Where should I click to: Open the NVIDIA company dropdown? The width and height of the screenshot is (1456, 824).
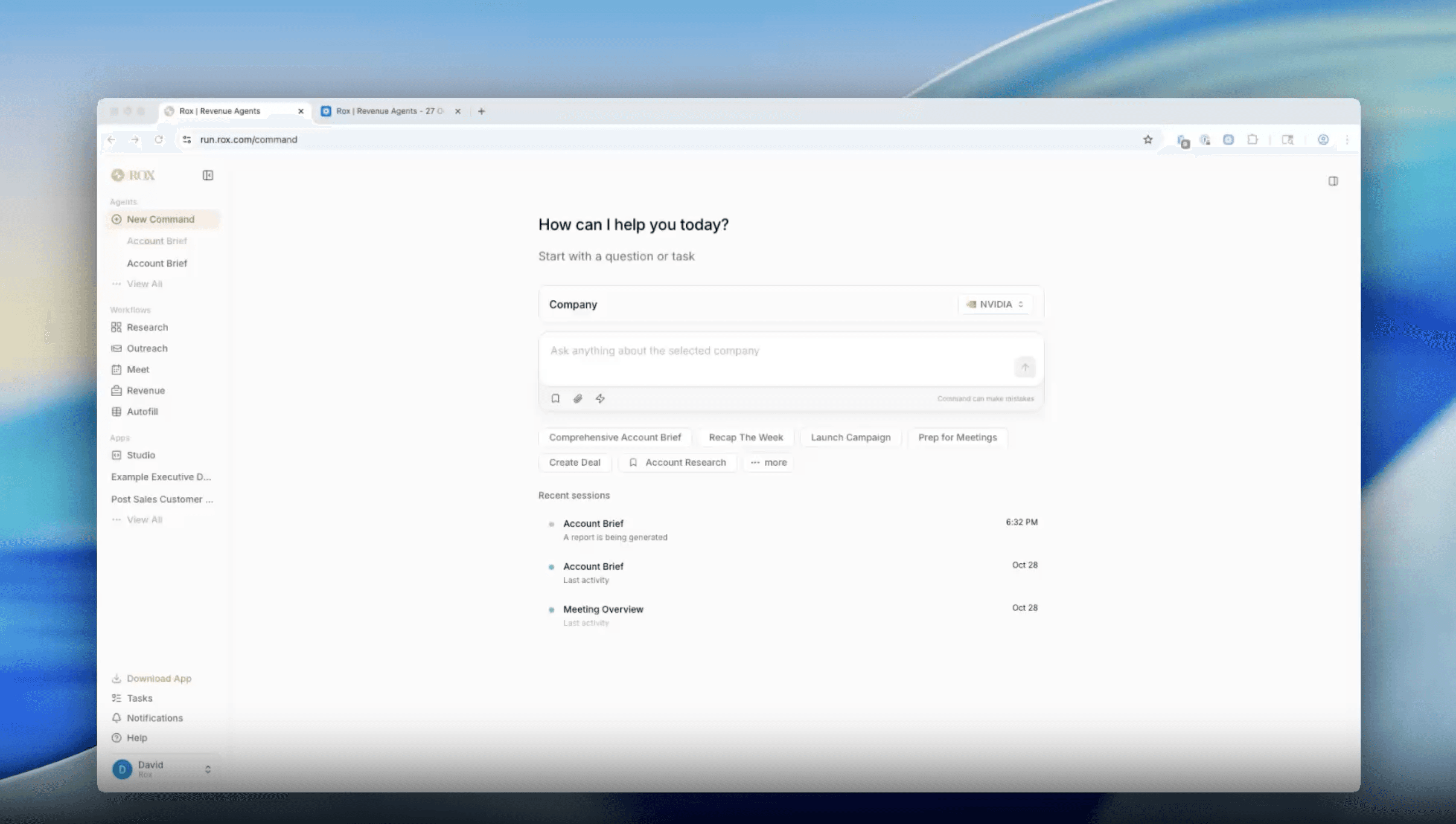[x=995, y=305]
